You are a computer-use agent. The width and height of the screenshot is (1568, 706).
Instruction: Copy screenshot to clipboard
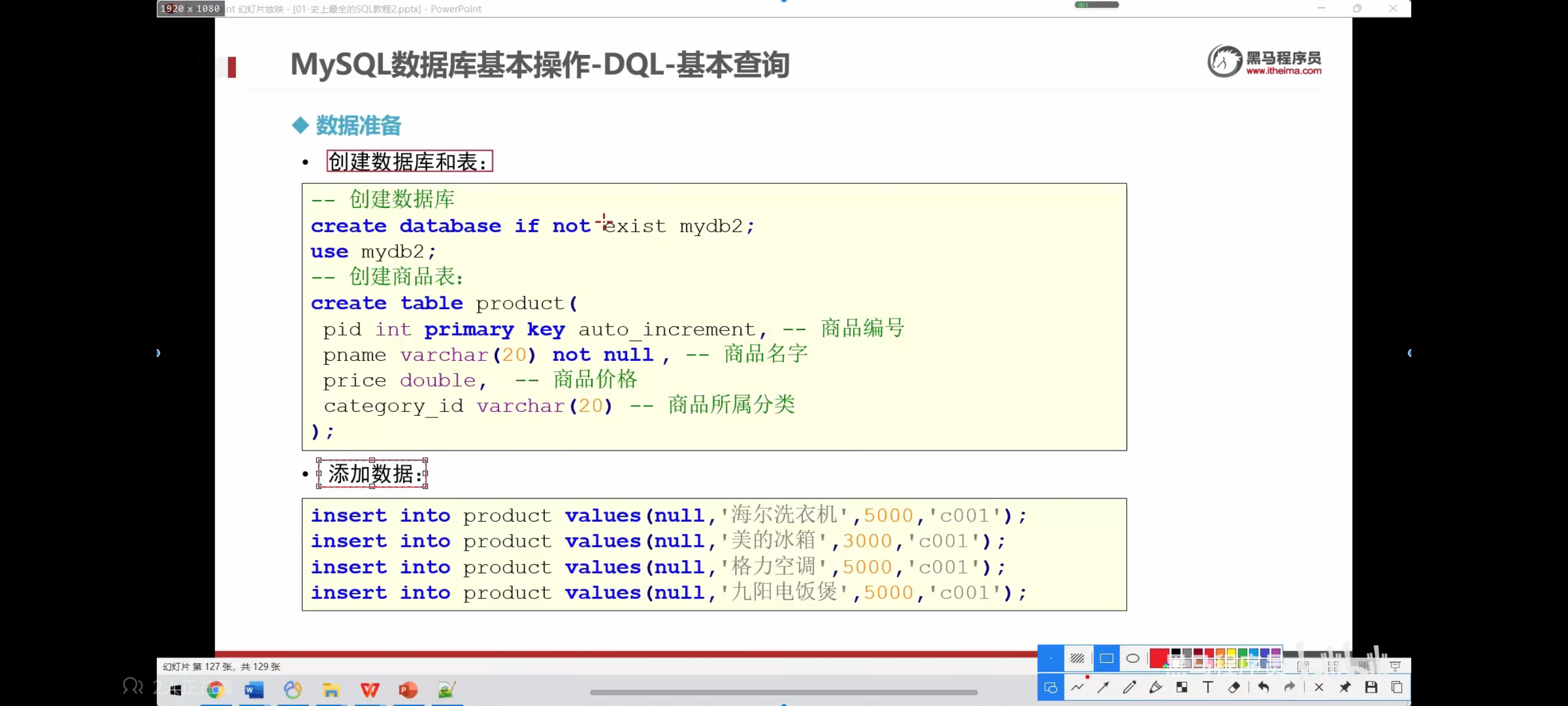coord(1397,687)
